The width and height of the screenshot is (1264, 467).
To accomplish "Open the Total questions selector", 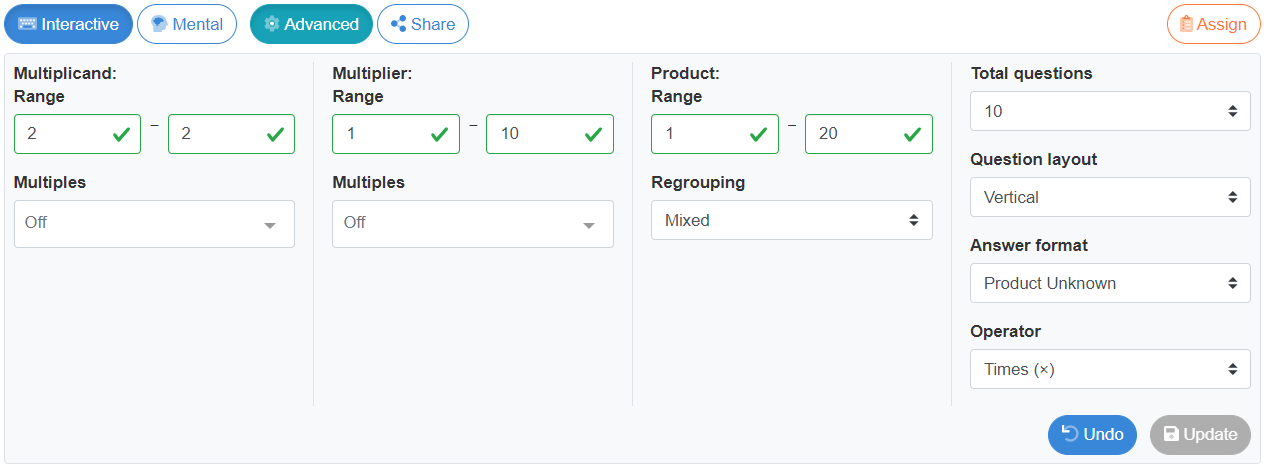I will point(1110,111).
